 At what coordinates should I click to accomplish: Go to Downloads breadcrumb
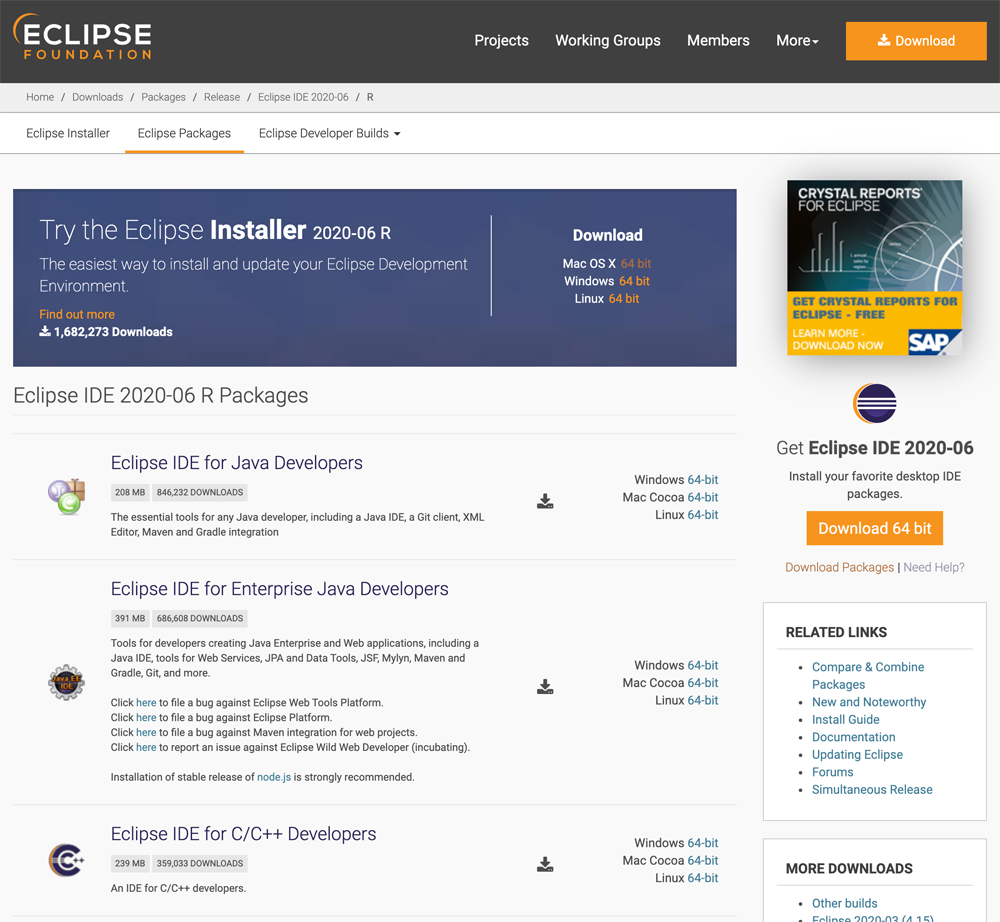coord(98,97)
